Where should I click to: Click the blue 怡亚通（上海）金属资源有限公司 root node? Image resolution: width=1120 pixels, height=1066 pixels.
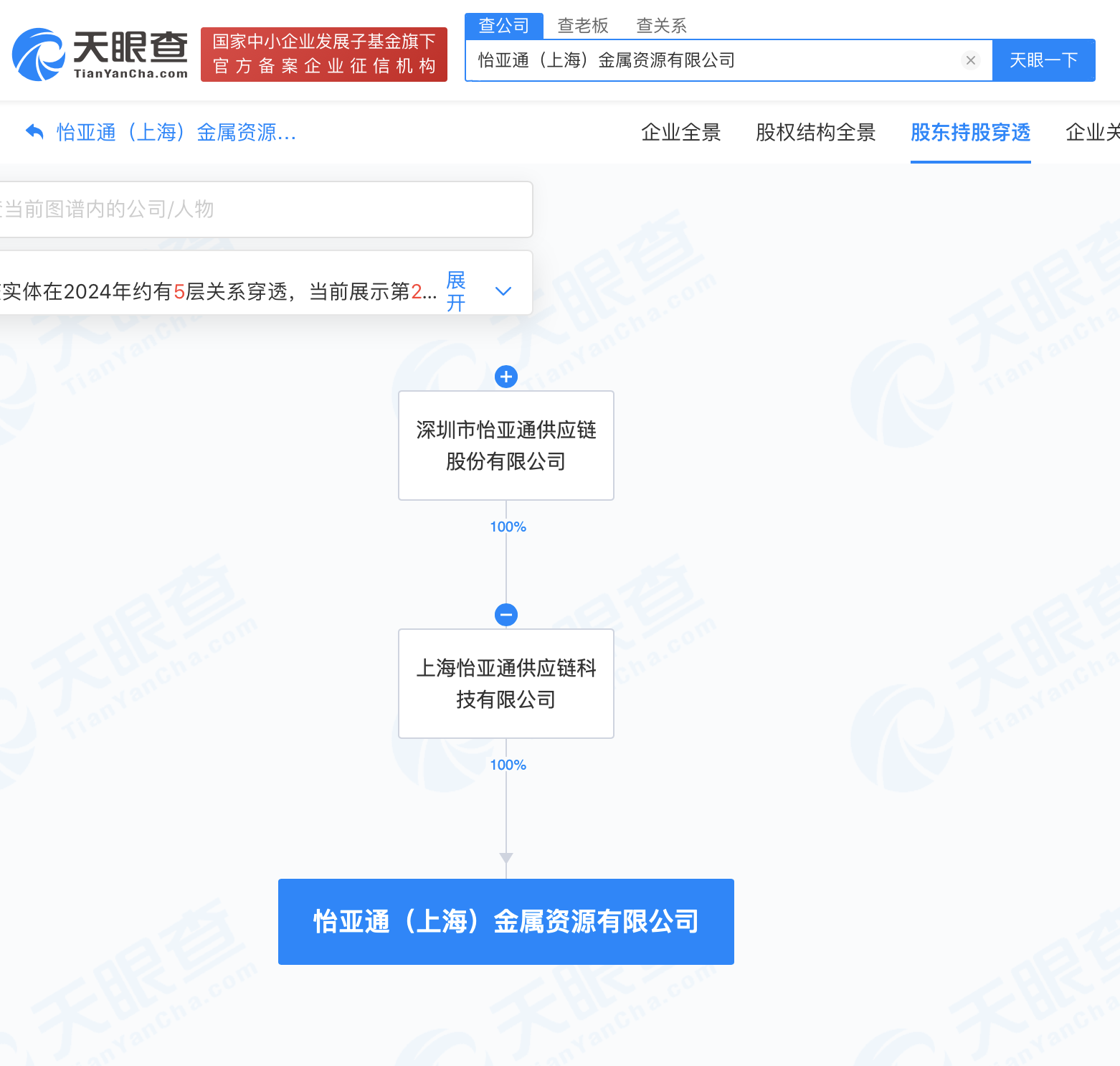506,922
